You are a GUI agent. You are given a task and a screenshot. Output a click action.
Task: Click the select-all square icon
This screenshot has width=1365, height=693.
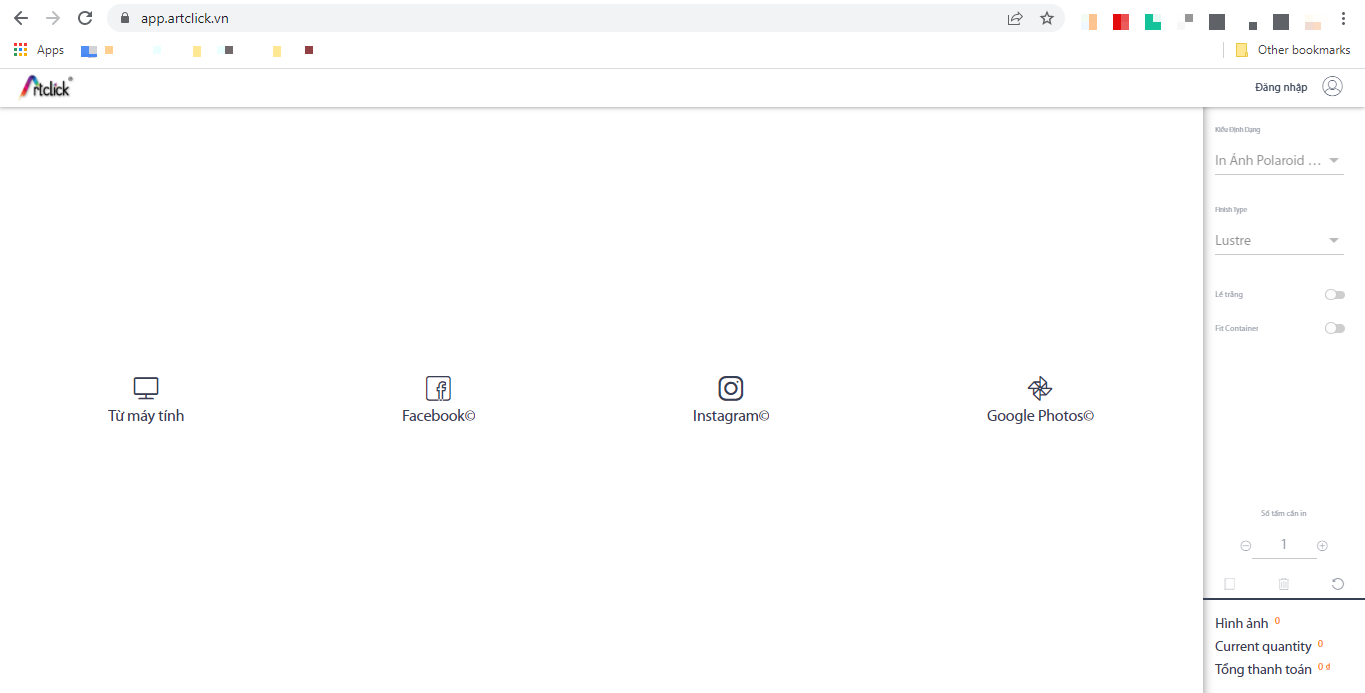pos(1230,584)
